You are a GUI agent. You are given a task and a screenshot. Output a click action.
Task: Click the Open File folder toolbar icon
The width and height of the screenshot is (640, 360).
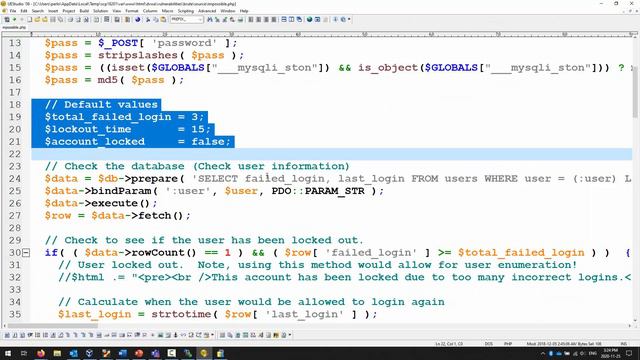coord(37,19)
